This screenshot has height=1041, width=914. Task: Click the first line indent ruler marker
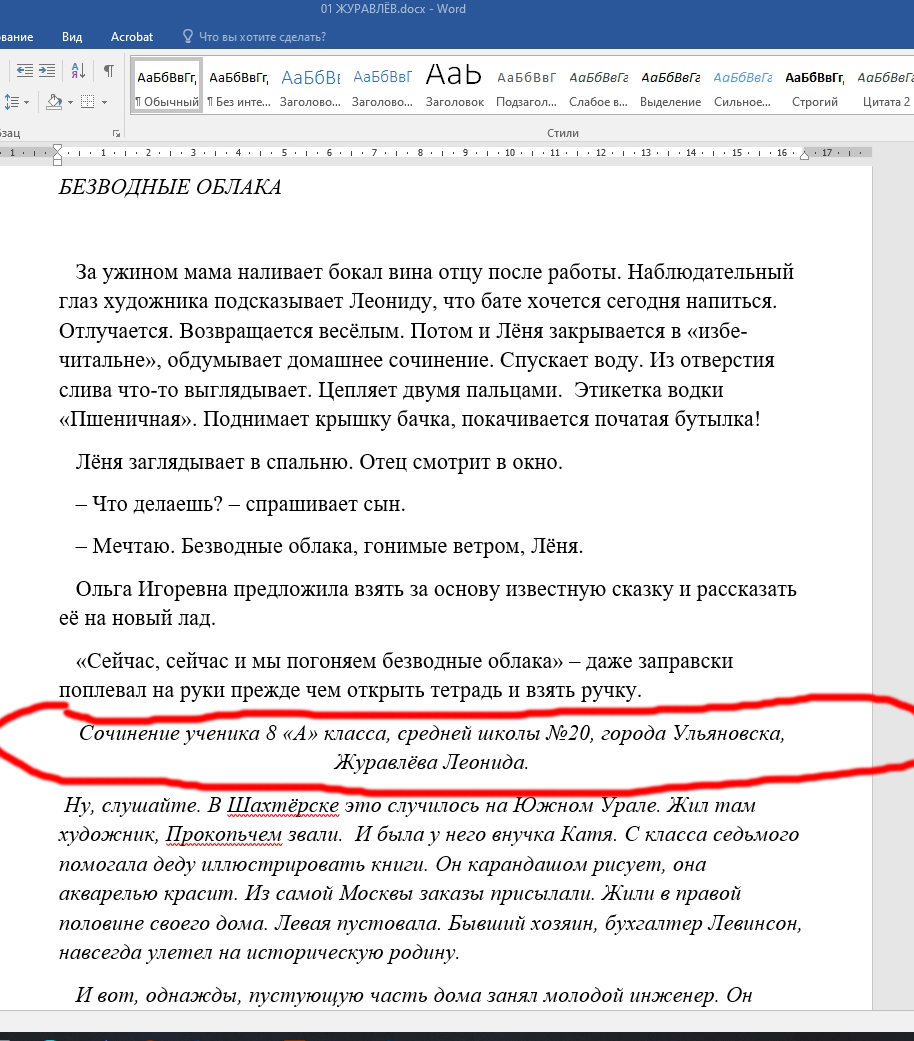click(58, 147)
